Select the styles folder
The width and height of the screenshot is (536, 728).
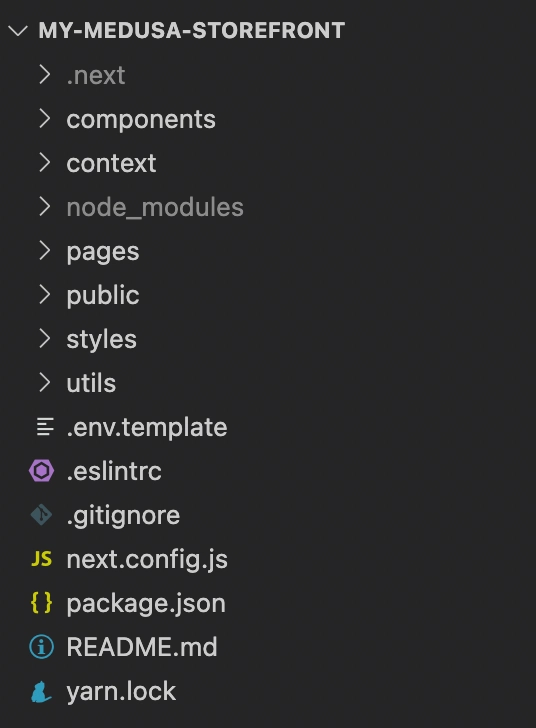click(268, 339)
